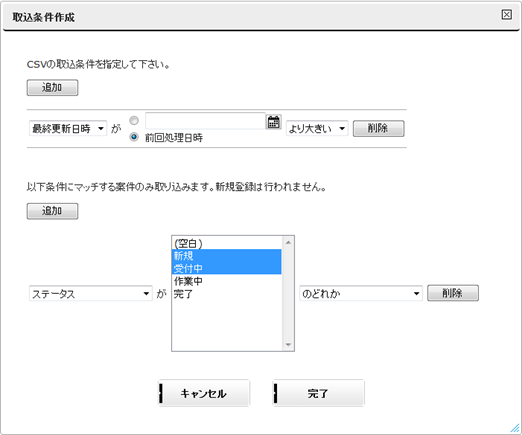Click 追加 under CSV import conditions
Image resolution: width=522 pixels, height=435 pixels.
[52, 88]
